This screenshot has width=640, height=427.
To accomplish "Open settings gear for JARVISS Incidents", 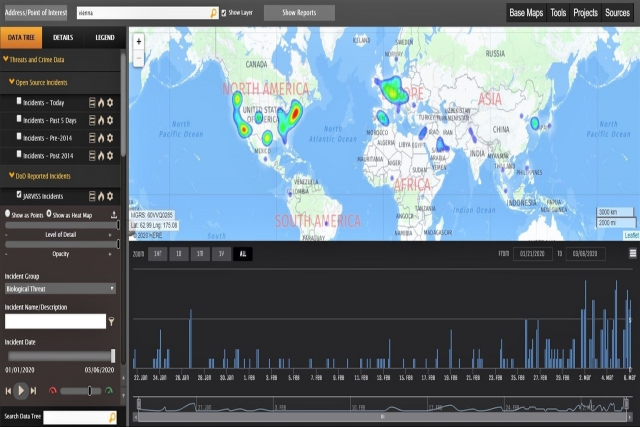I will [x=110, y=196].
